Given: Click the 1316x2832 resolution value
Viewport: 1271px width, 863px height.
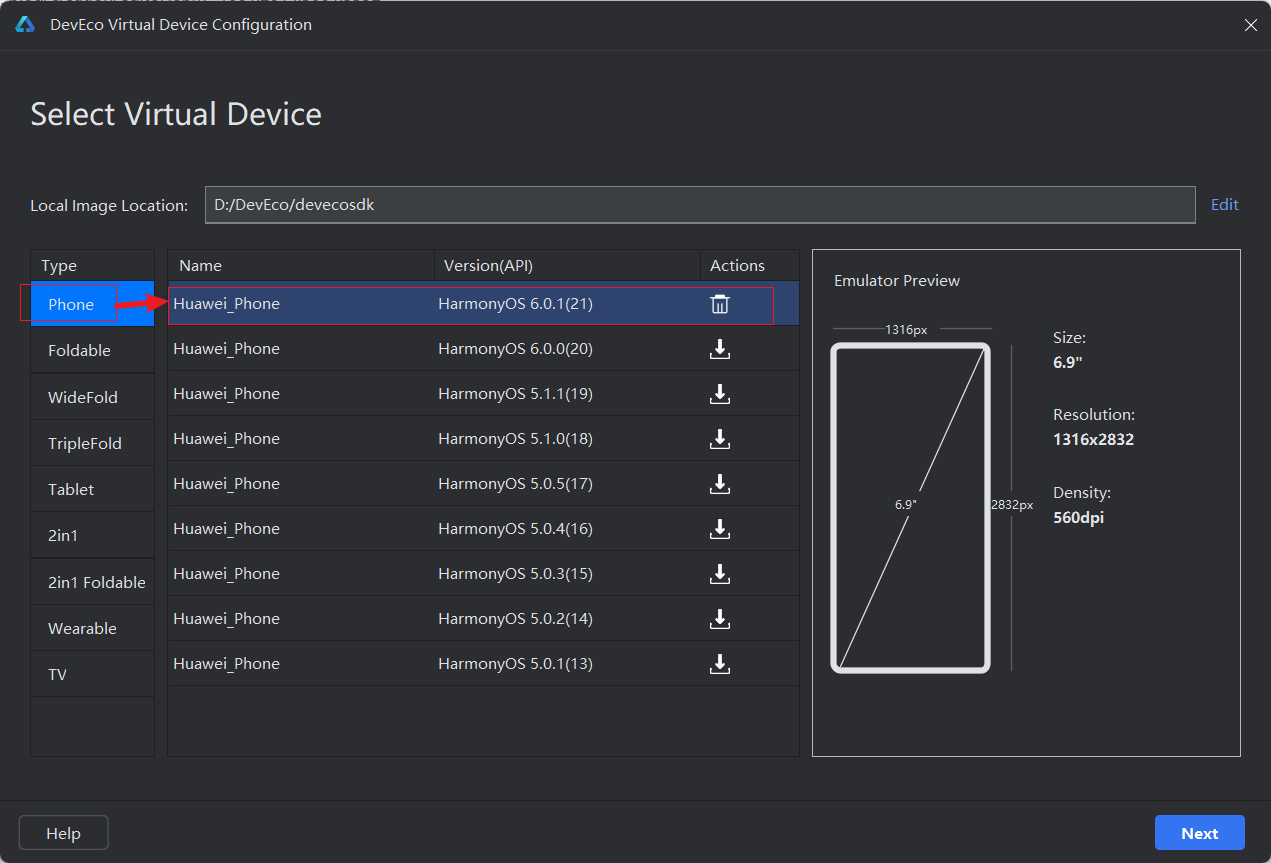Looking at the screenshot, I should point(1093,439).
